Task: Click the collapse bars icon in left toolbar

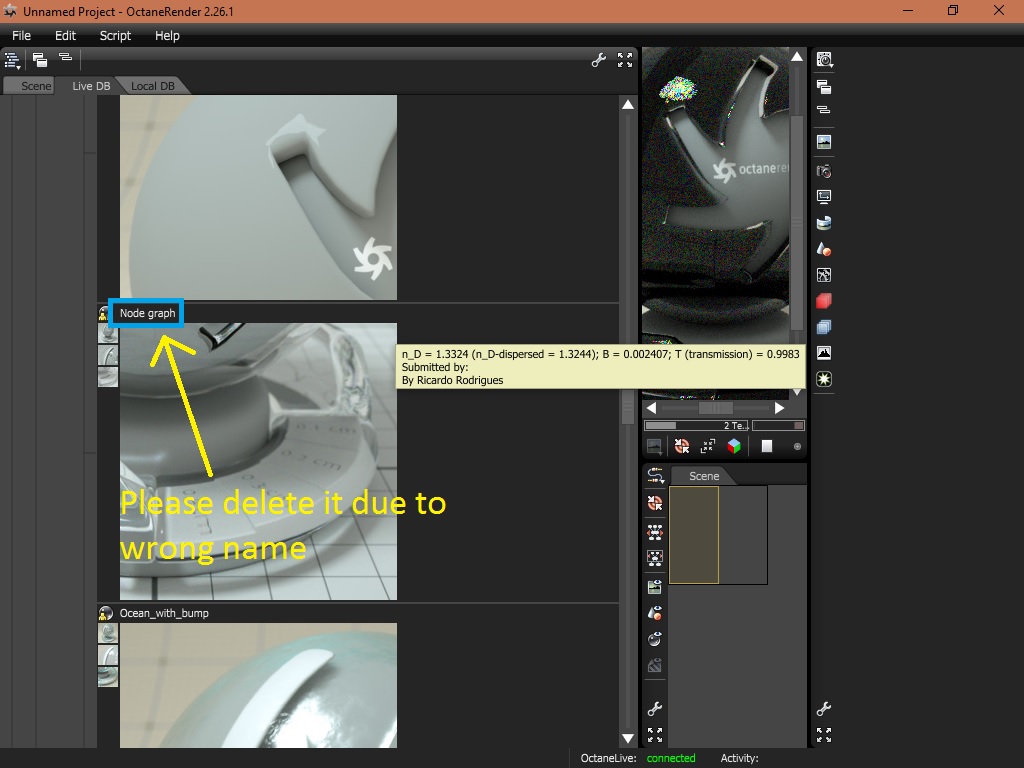Action: coord(65,57)
